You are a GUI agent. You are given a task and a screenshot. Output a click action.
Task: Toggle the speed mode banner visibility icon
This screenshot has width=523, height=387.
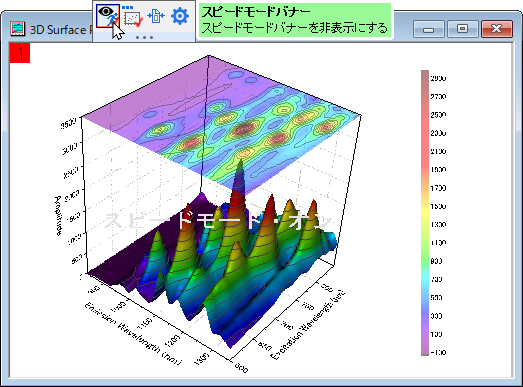click(108, 16)
